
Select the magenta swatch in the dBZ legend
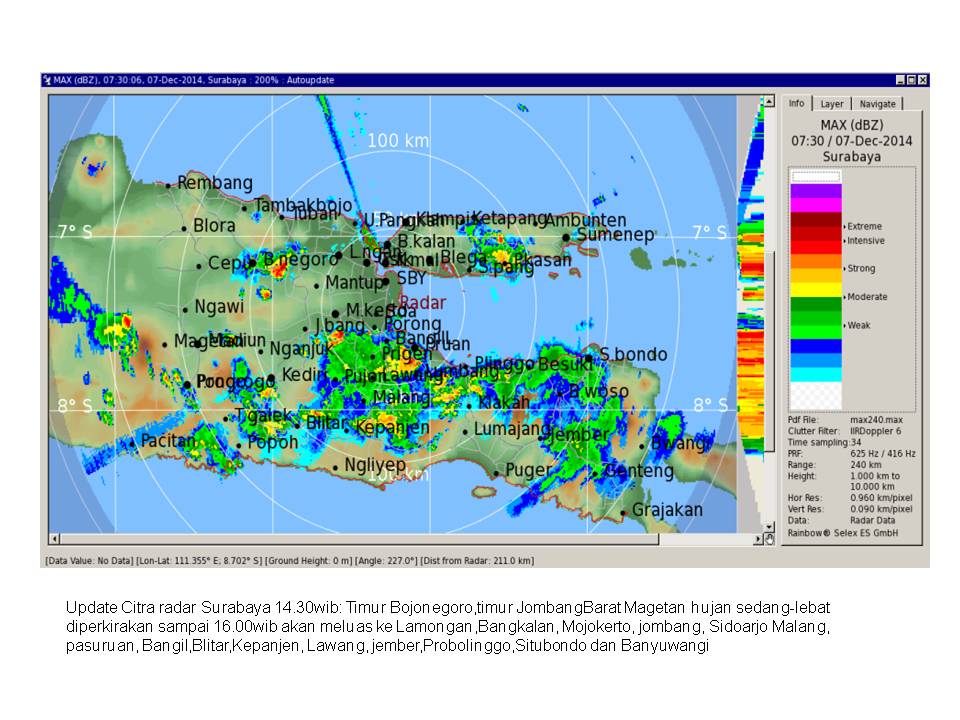point(816,204)
